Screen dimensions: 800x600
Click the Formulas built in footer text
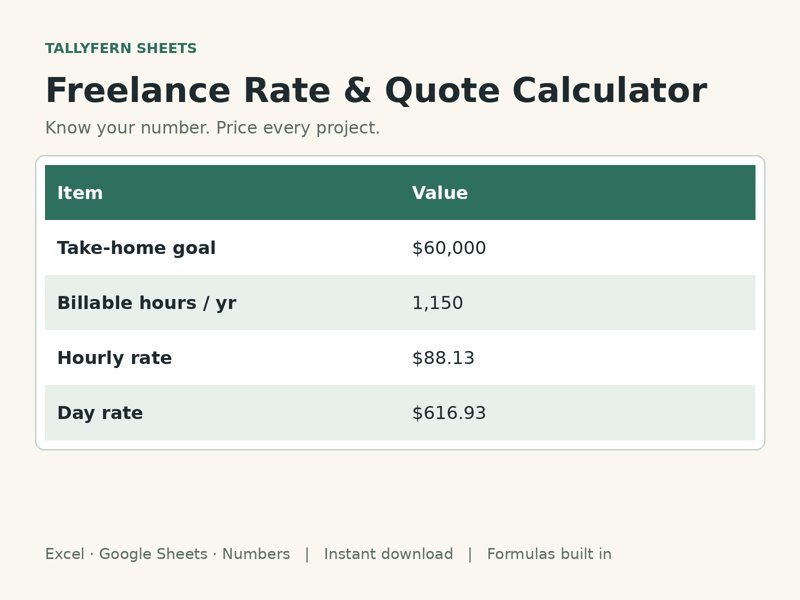click(x=549, y=554)
